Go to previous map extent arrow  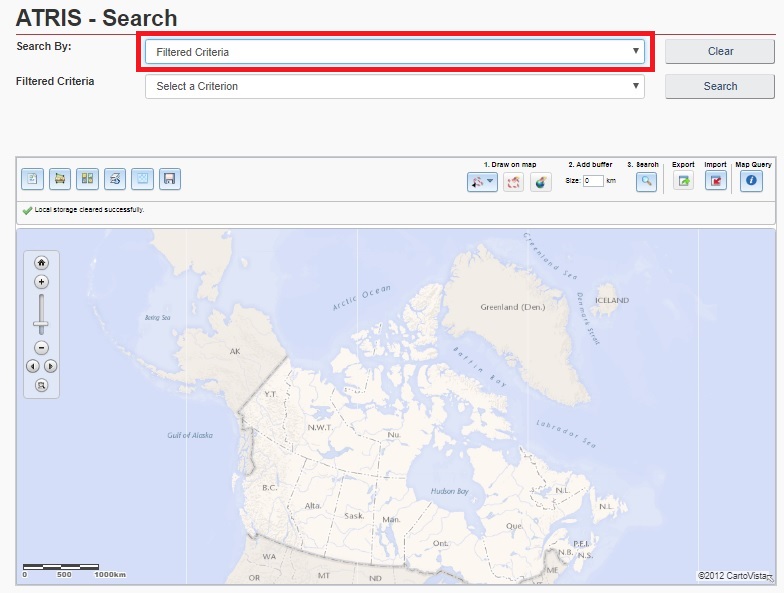[x=32, y=366]
